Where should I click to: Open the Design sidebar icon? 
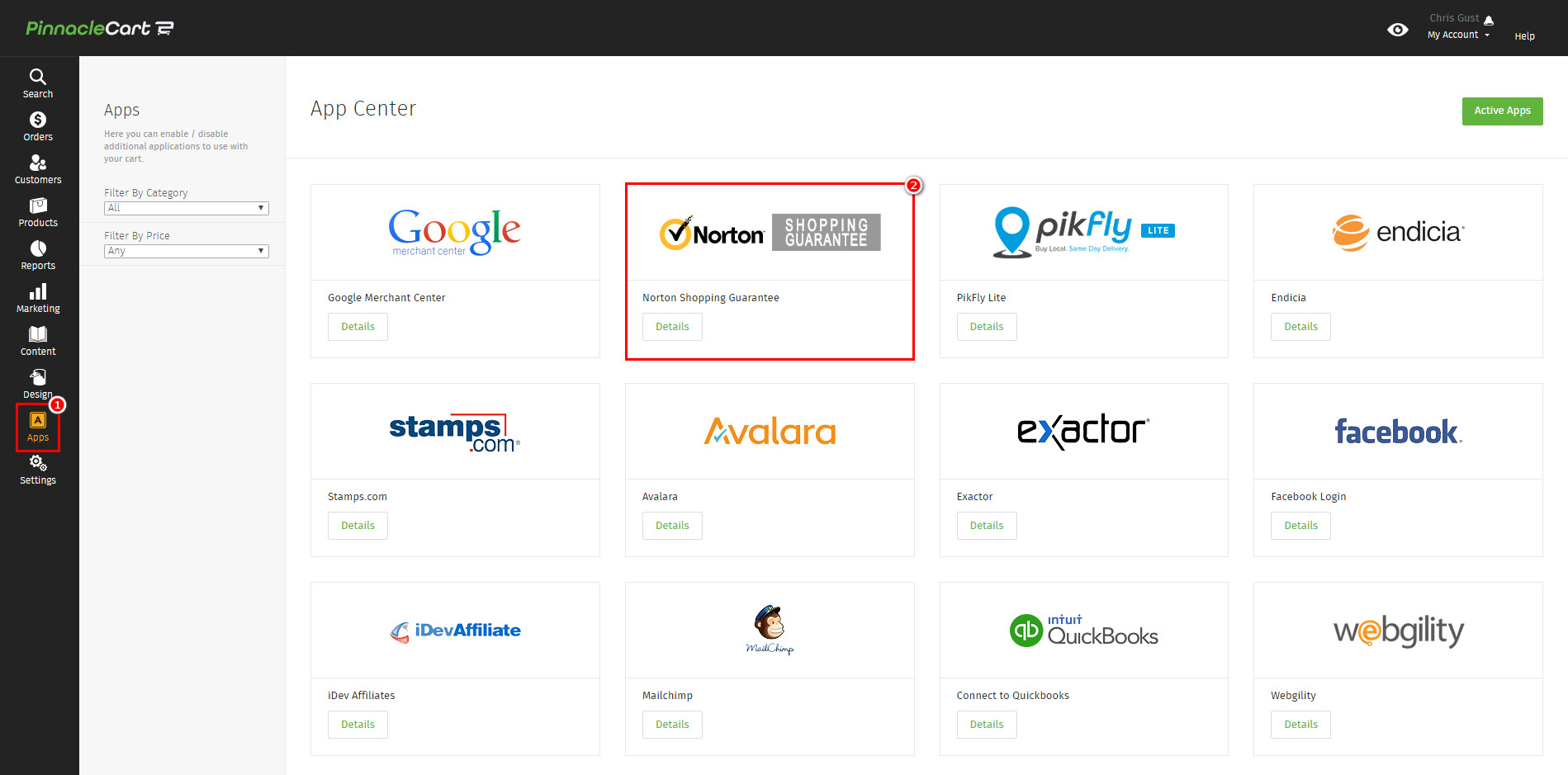(38, 377)
